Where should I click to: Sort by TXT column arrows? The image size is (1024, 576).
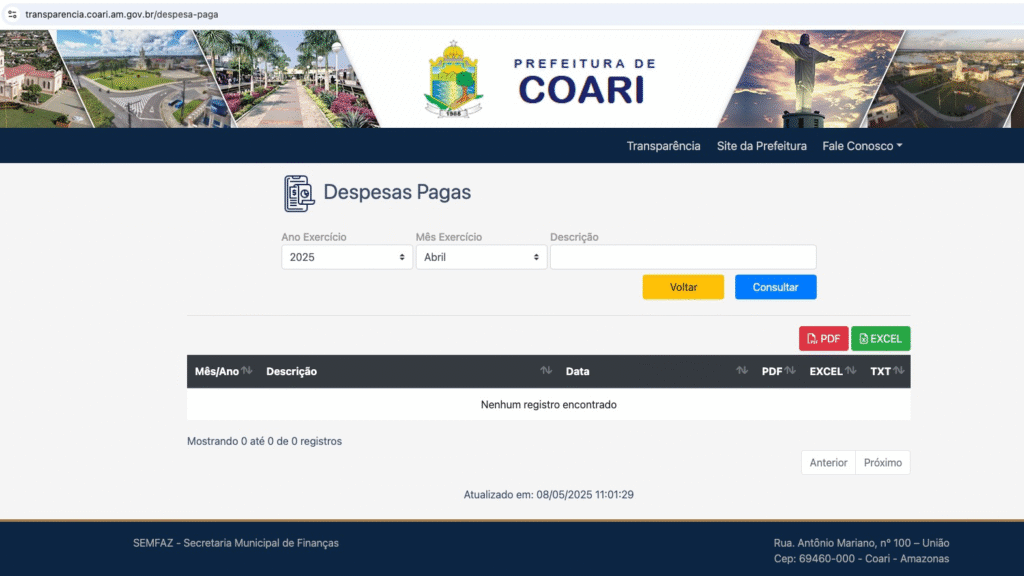tap(899, 370)
